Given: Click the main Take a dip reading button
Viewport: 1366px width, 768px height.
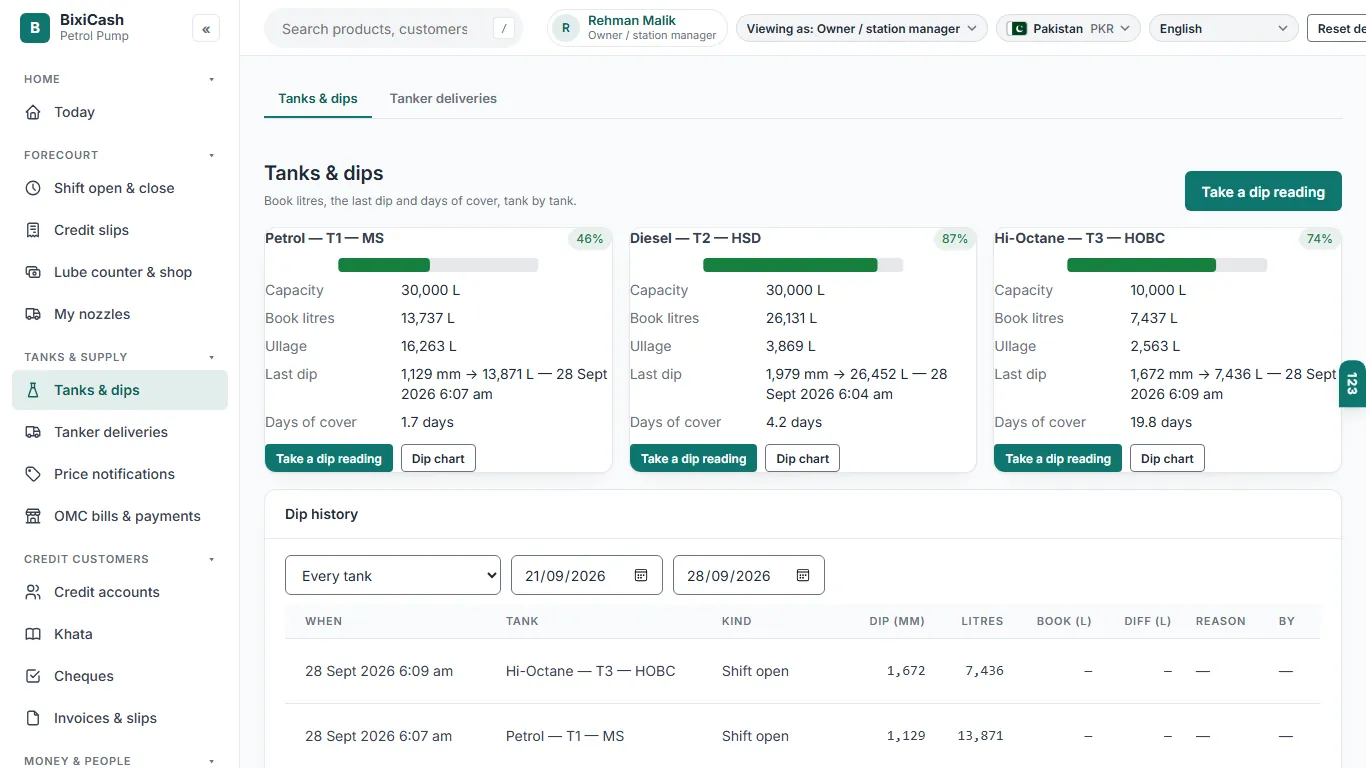Looking at the screenshot, I should pyautogui.click(x=1263, y=191).
